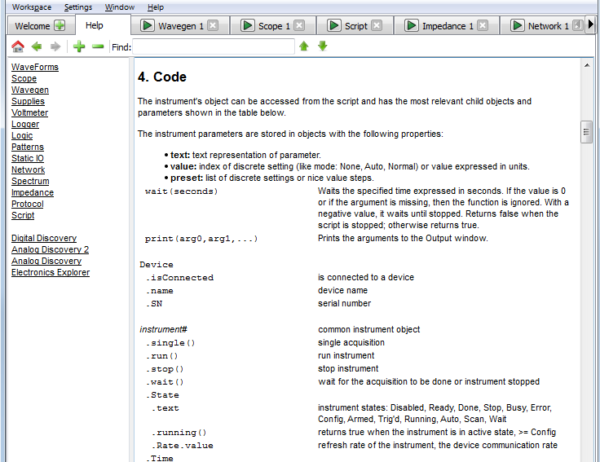Click the .single() method text

170,343
